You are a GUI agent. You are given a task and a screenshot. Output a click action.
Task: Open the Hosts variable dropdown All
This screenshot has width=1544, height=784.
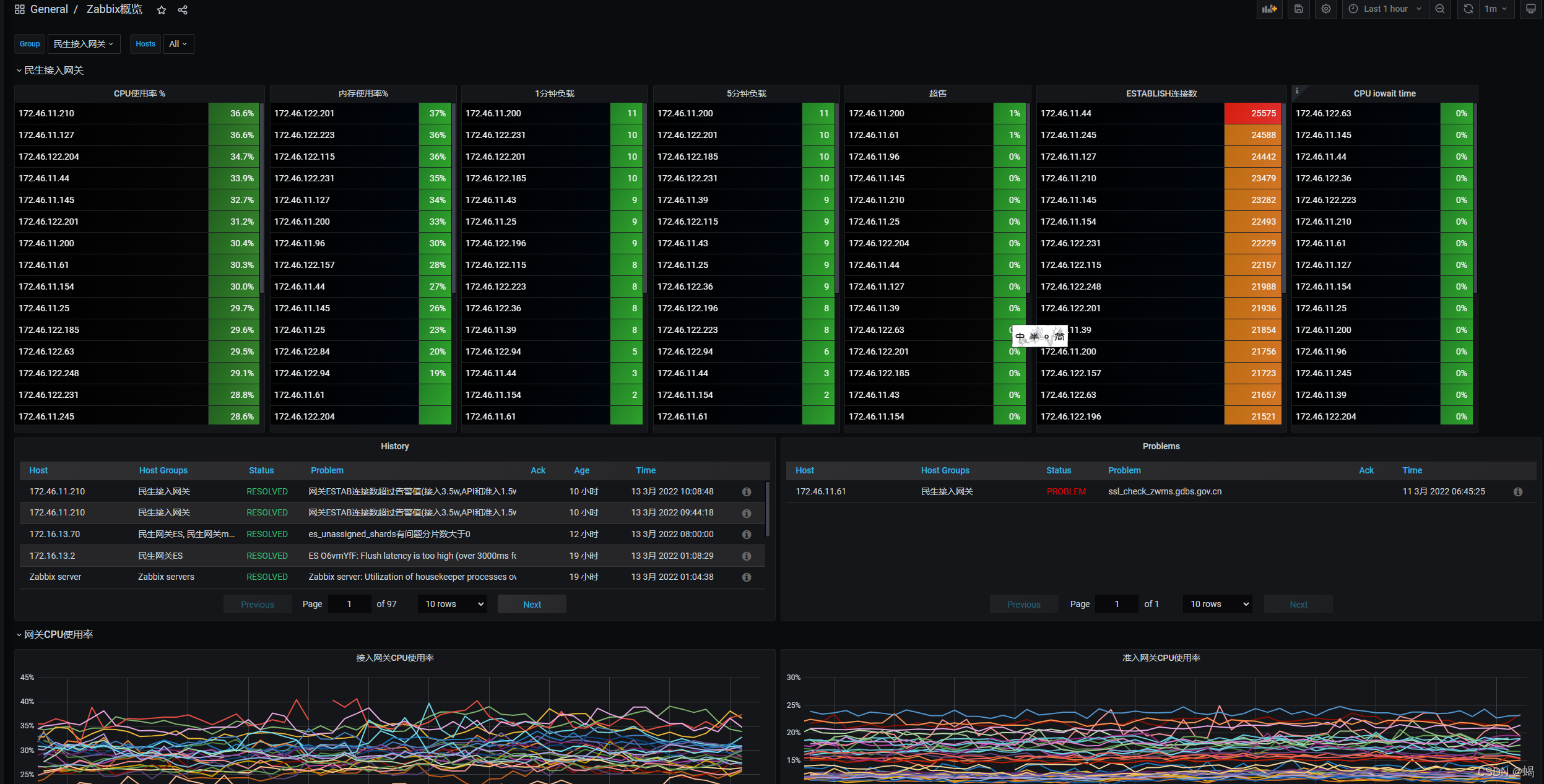coord(178,44)
